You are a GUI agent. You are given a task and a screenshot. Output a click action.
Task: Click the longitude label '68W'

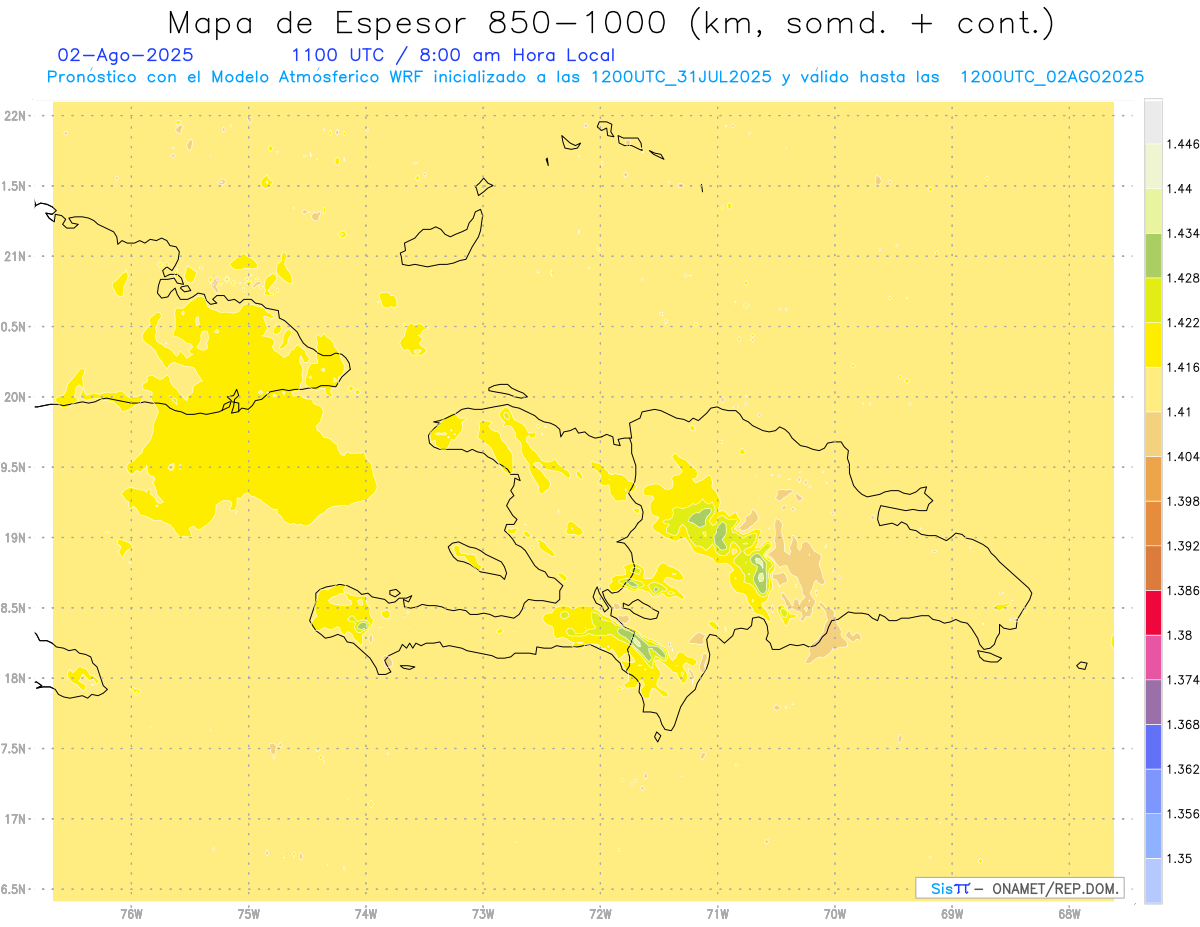click(1069, 913)
